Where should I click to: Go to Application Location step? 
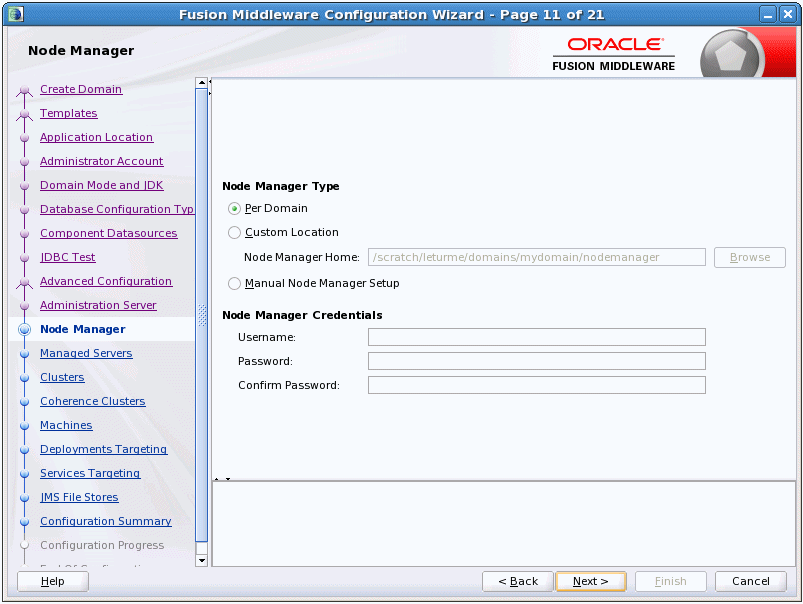point(96,137)
